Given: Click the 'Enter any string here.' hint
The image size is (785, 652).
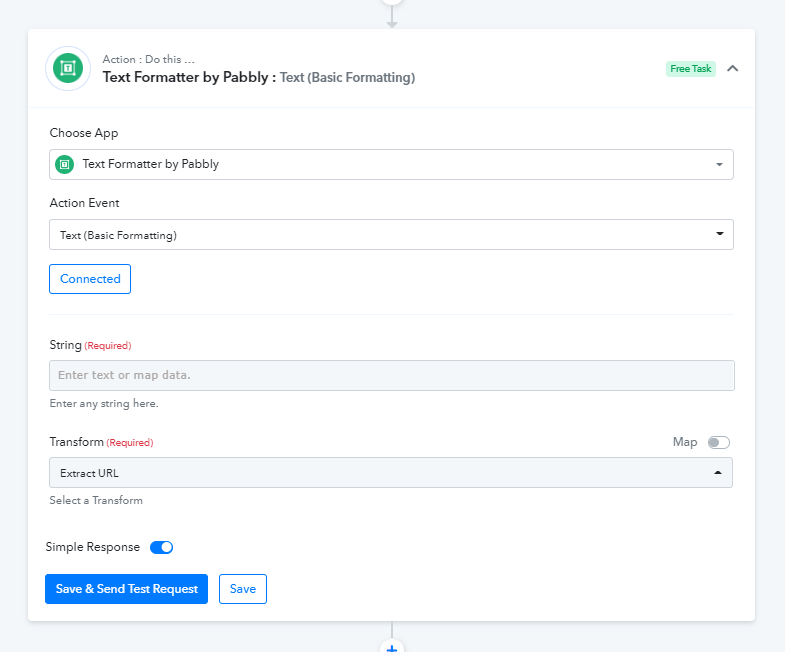Looking at the screenshot, I should click(104, 404).
